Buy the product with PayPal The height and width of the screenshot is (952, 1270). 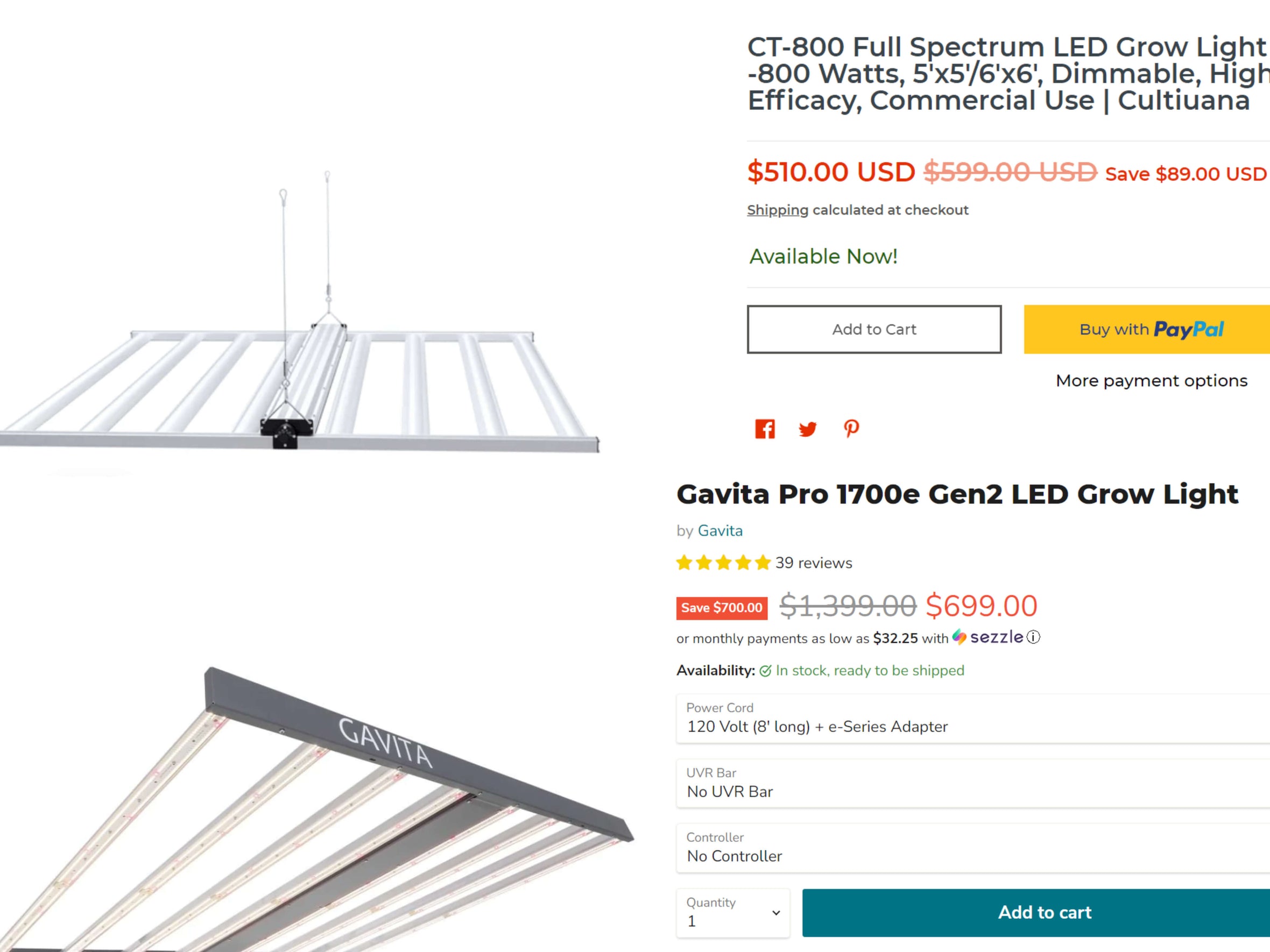tap(1151, 329)
